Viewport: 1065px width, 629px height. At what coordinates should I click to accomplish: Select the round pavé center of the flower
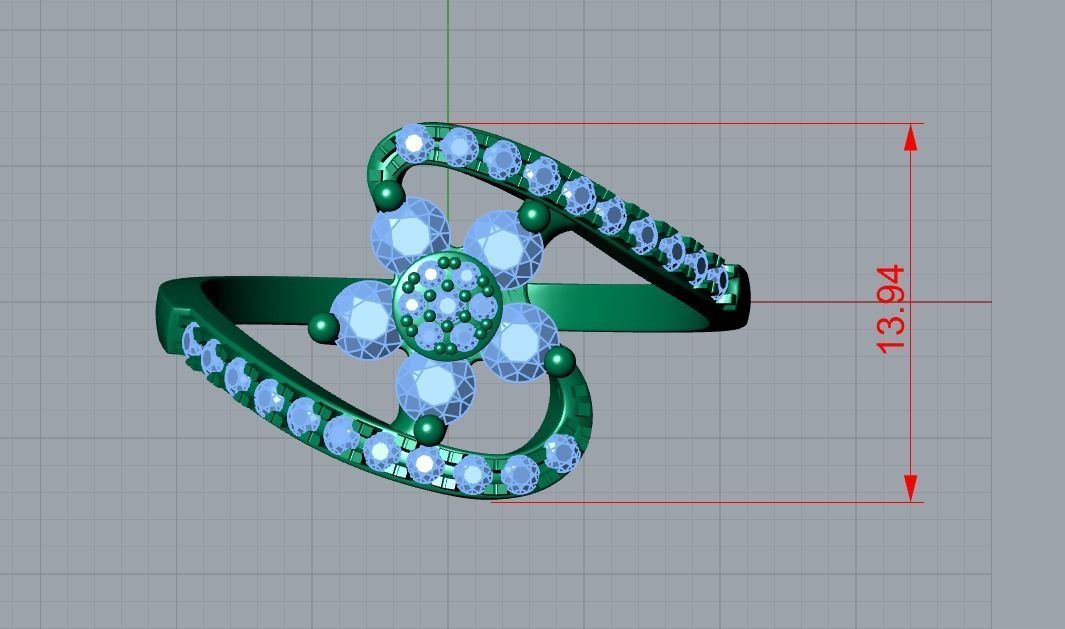[x=448, y=305]
